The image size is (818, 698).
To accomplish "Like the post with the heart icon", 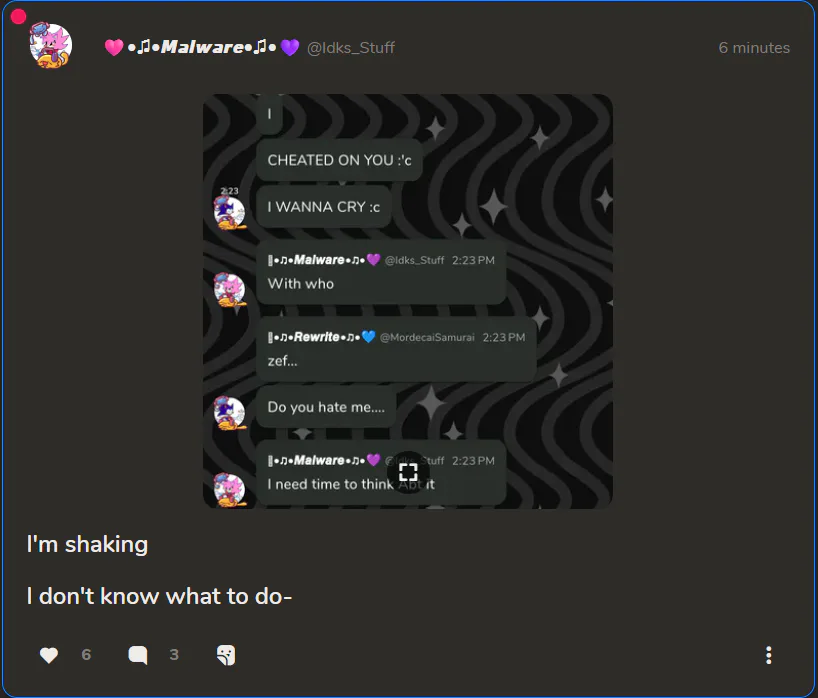I will 49,655.
